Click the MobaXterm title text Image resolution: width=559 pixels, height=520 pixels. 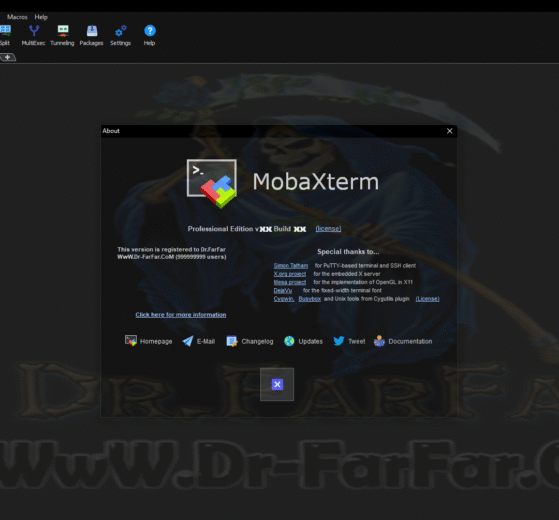[x=316, y=181]
